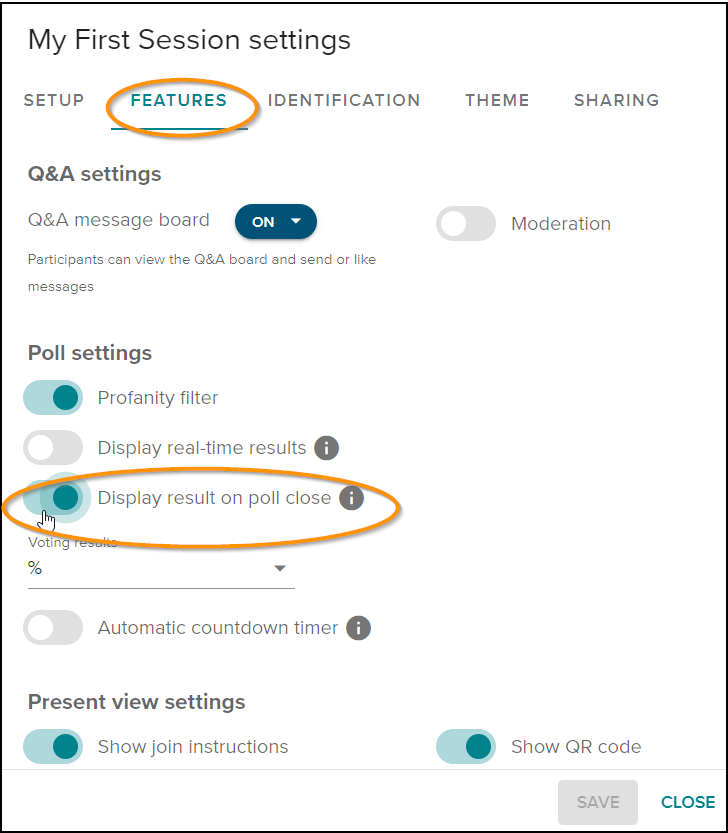Click the Save button

[x=598, y=802]
